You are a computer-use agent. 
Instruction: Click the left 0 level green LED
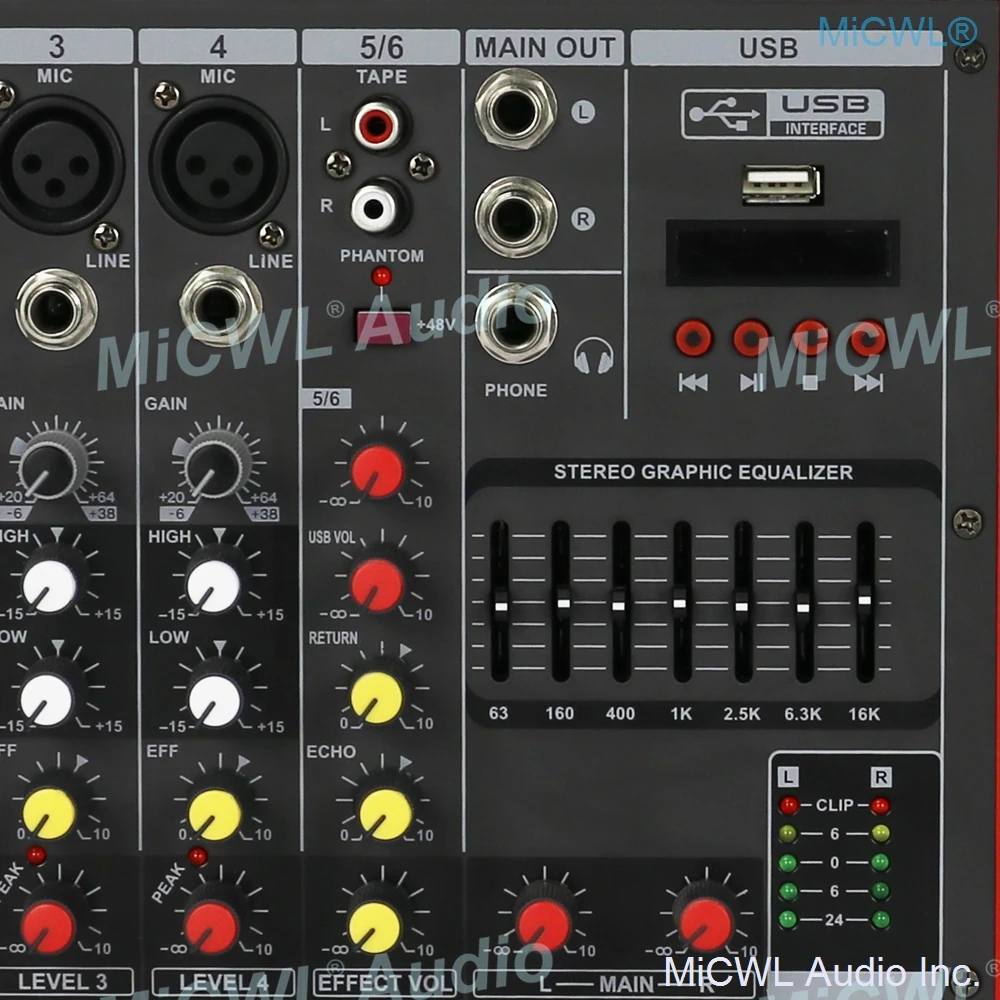click(x=788, y=863)
